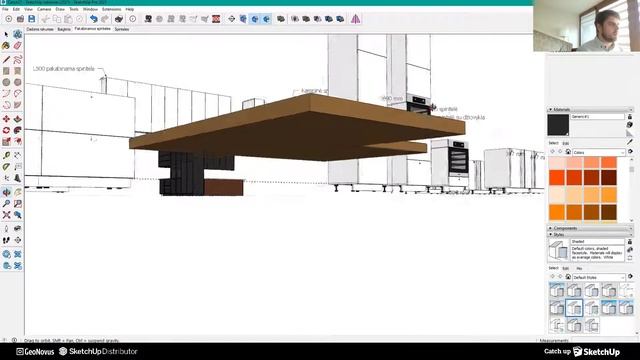The height and width of the screenshot is (360, 640).
Task: Click the Undo arrow in toolbar
Action: pyautogui.click(x=93, y=19)
